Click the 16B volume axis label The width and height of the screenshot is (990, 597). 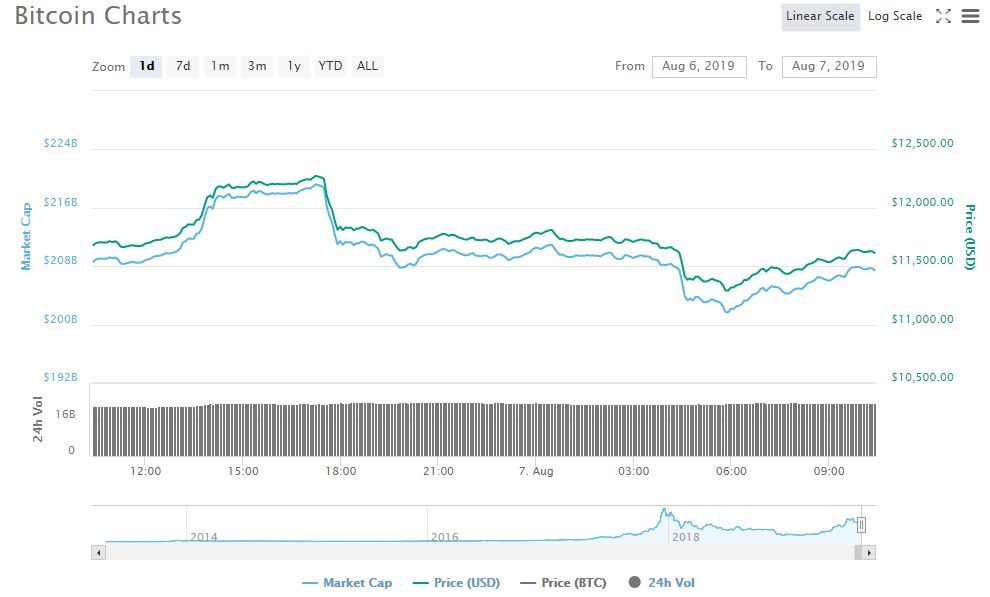click(66, 415)
